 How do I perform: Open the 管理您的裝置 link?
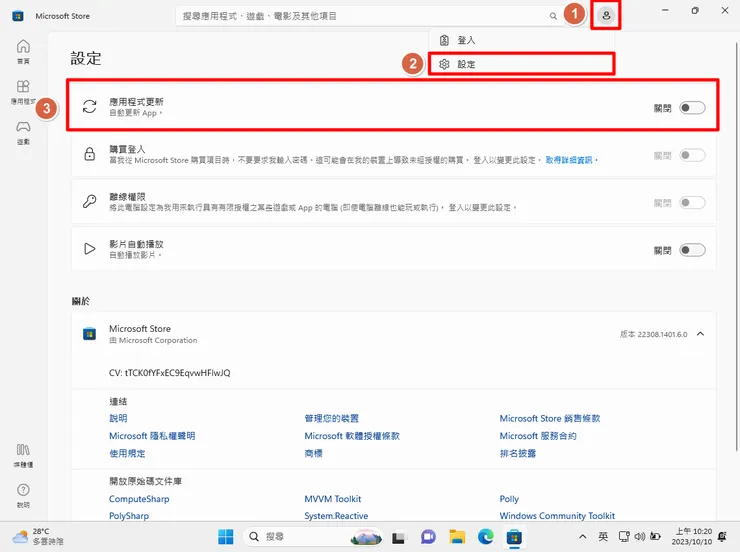click(332, 418)
